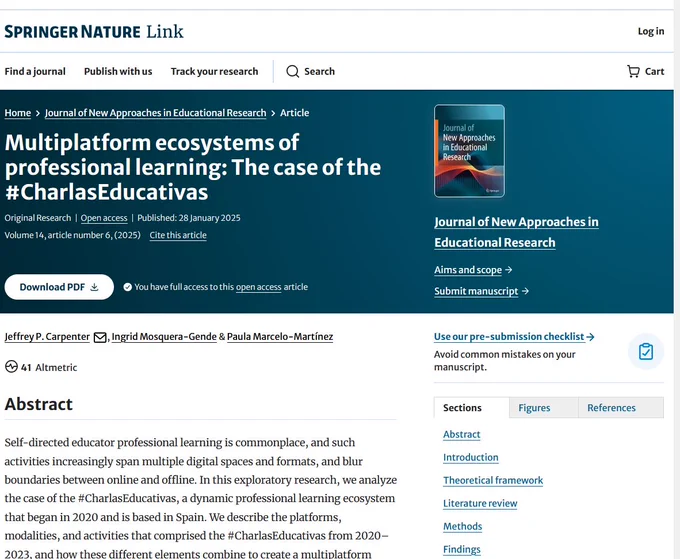This screenshot has width=680, height=559.
Task: Click the article title heading
Action: [x=193, y=167]
